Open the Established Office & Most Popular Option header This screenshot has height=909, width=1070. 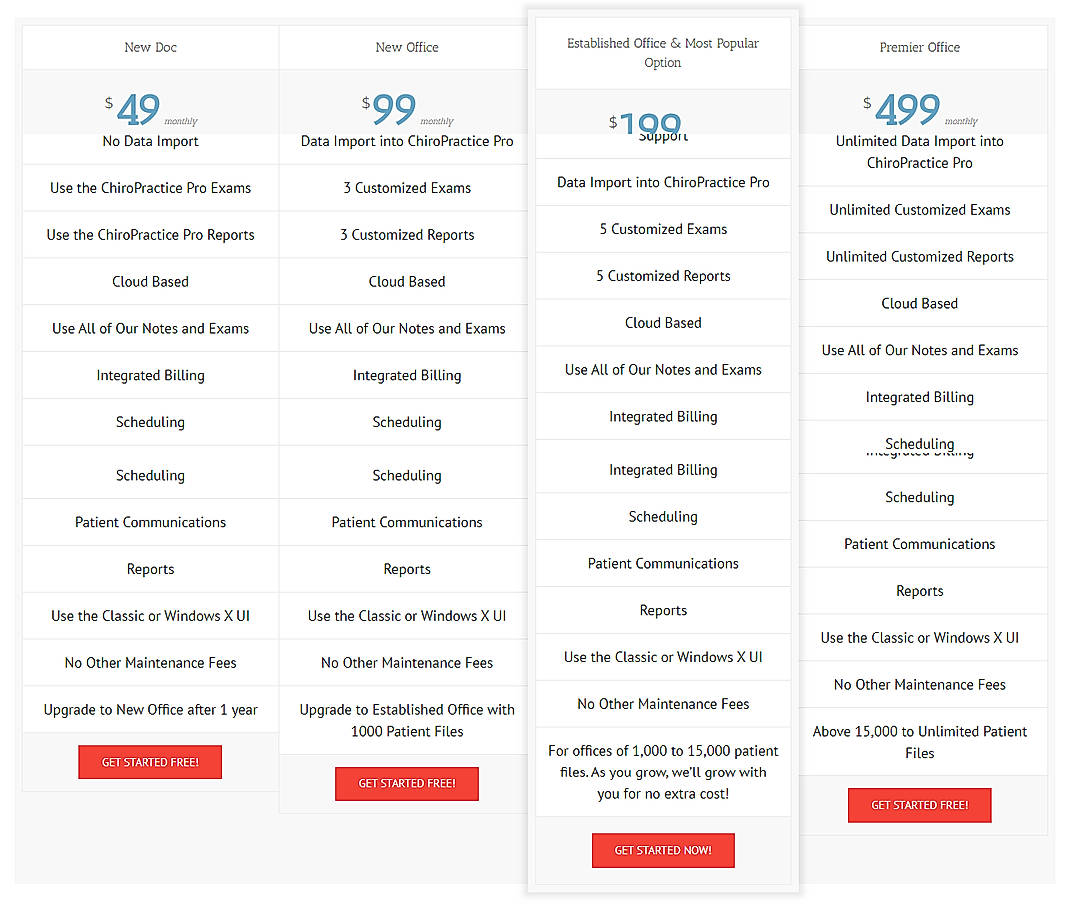pos(663,55)
